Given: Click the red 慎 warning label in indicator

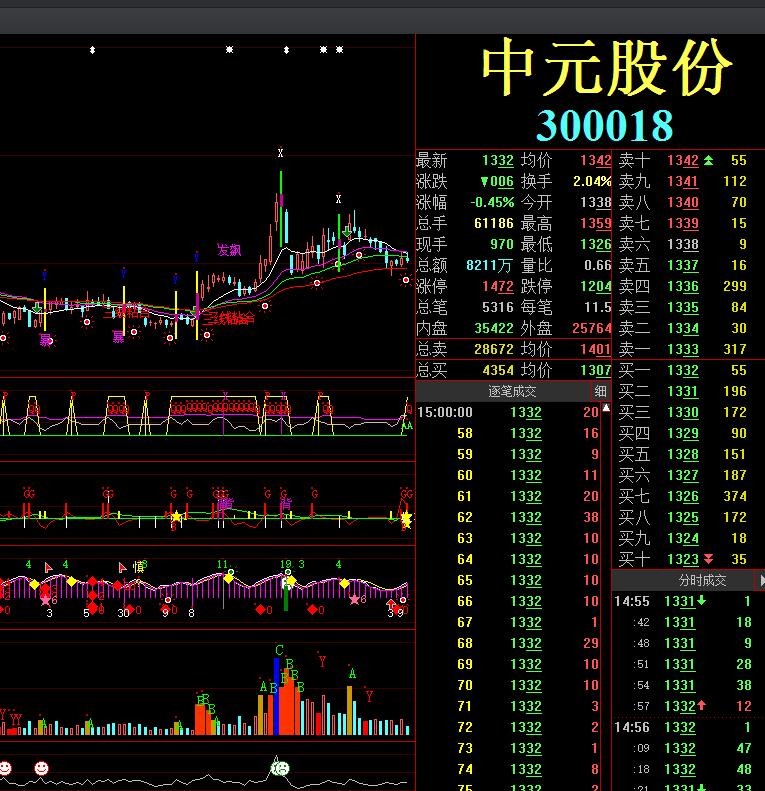Looking at the screenshot, I should pos(138,567).
